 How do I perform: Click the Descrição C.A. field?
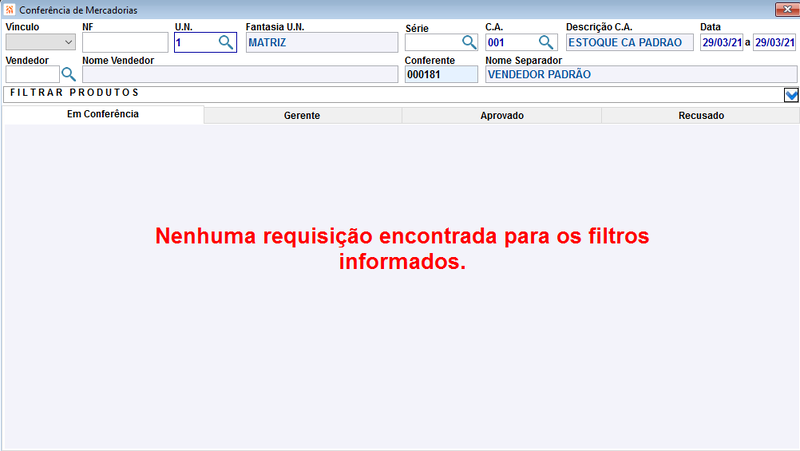click(630, 42)
